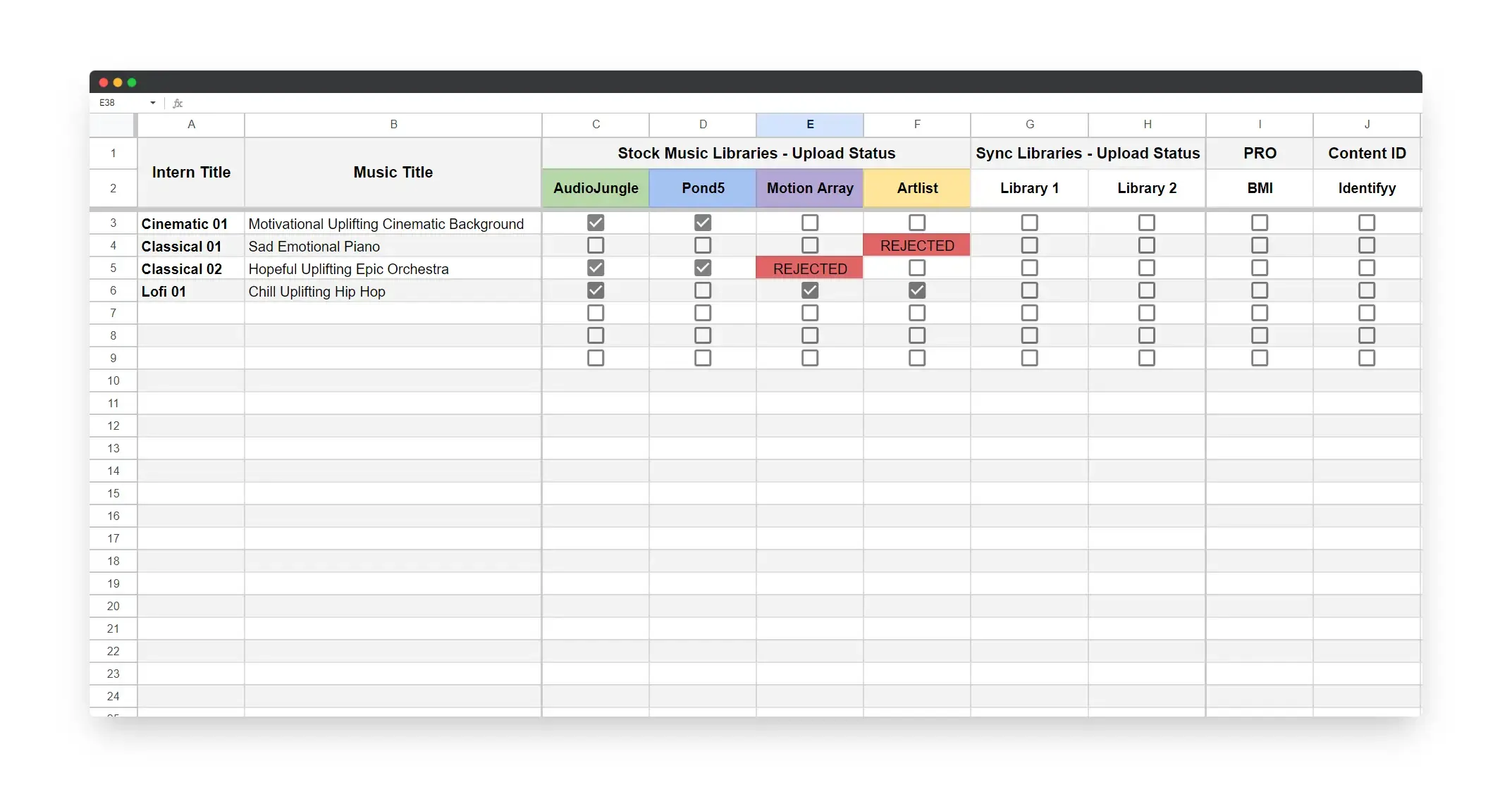Select the Cinematic 01 cell

tap(191, 223)
